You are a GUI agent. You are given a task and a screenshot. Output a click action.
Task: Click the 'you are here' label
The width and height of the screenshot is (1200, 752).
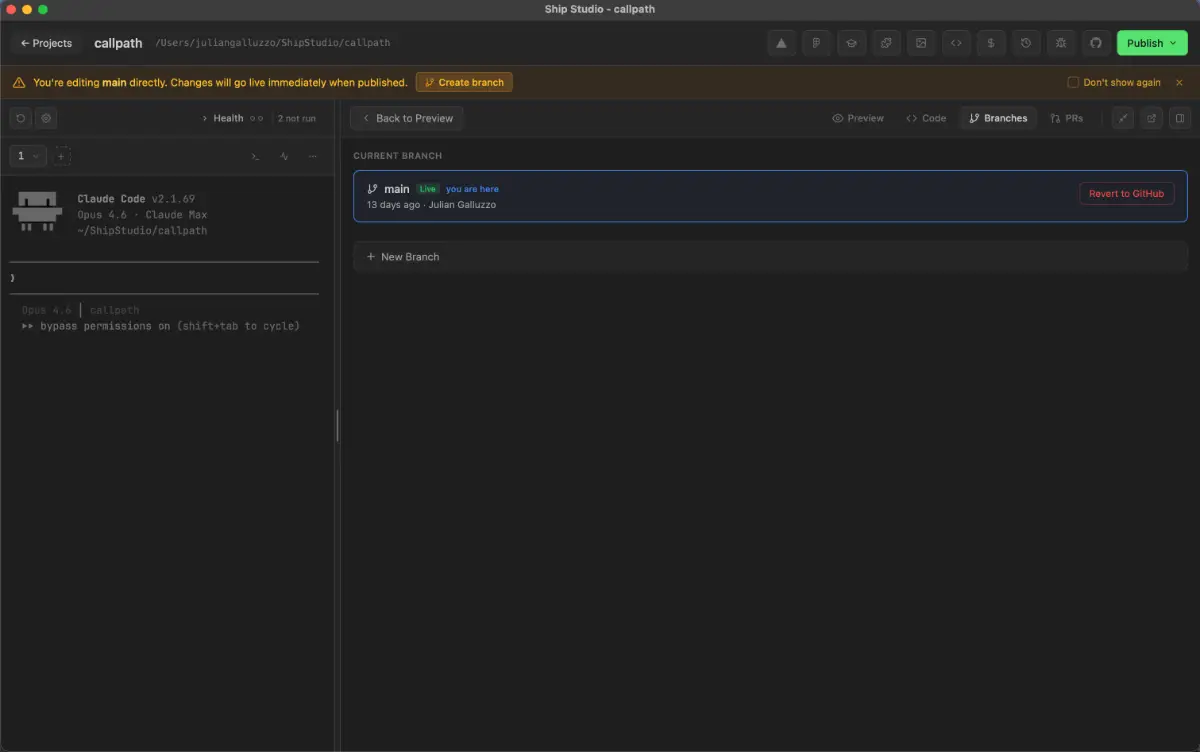tap(472, 189)
